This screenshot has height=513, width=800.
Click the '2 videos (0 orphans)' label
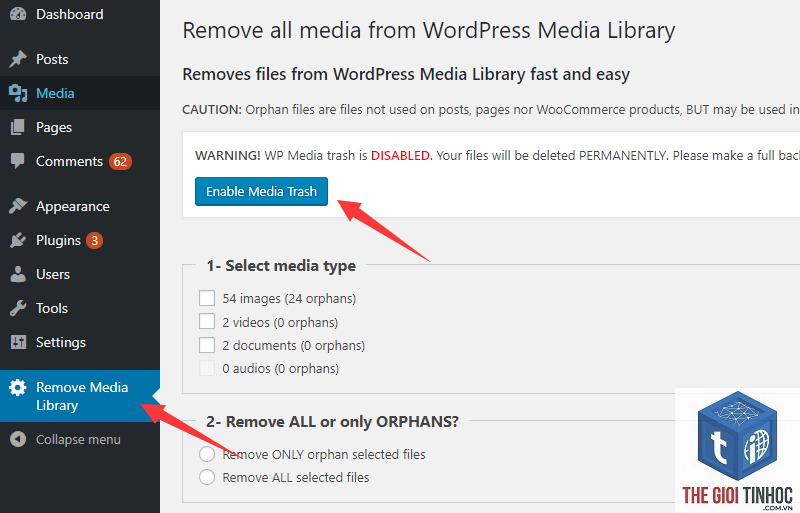(x=280, y=322)
